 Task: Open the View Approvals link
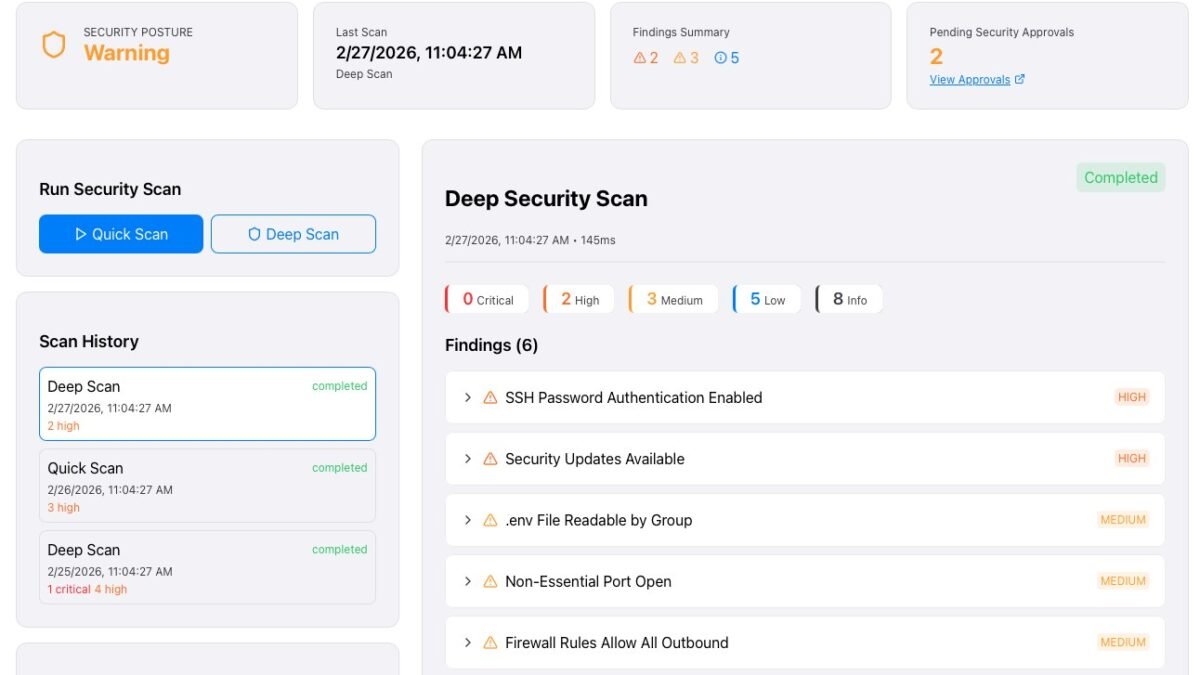(969, 80)
